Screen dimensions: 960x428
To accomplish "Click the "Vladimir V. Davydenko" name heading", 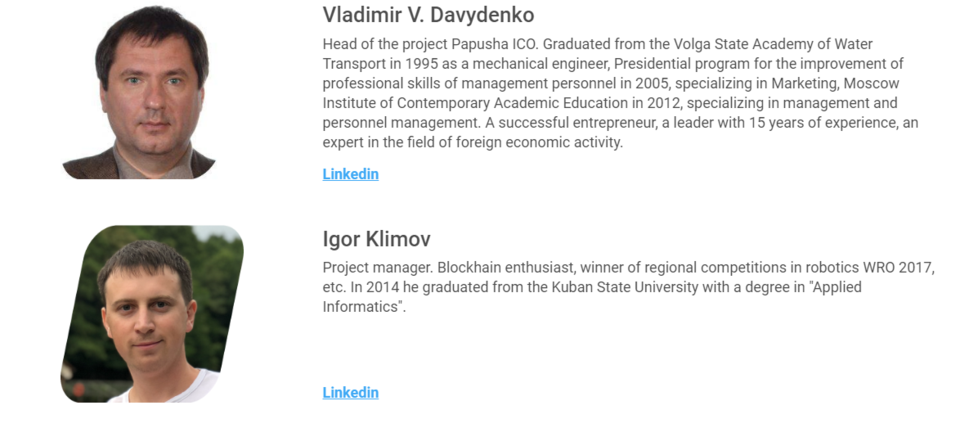I will pos(429,15).
